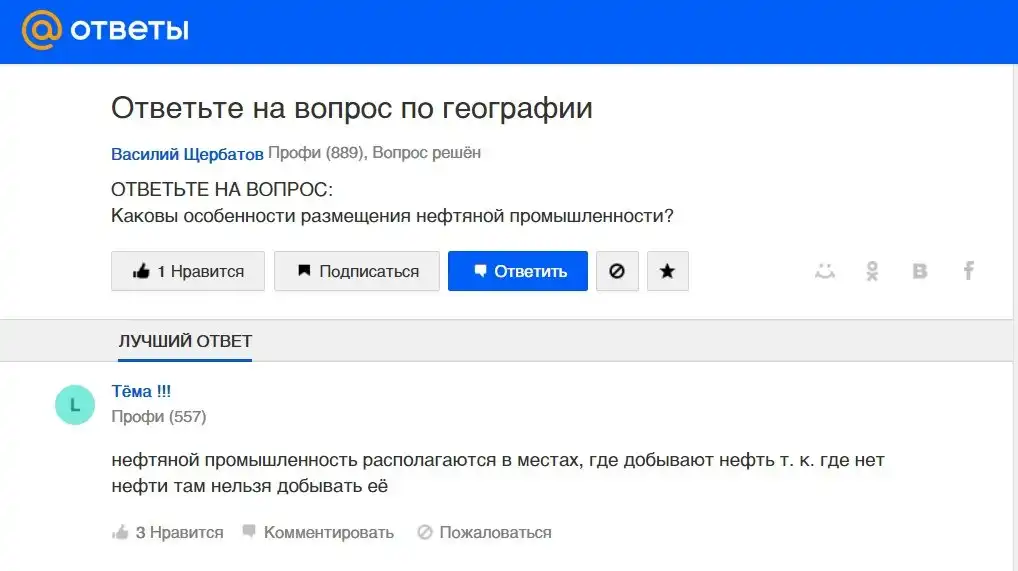This screenshot has height=571, width=1018.
Task: Click the question title 'Ответьте на вопрос по географии'
Action: pyautogui.click(x=351, y=108)
